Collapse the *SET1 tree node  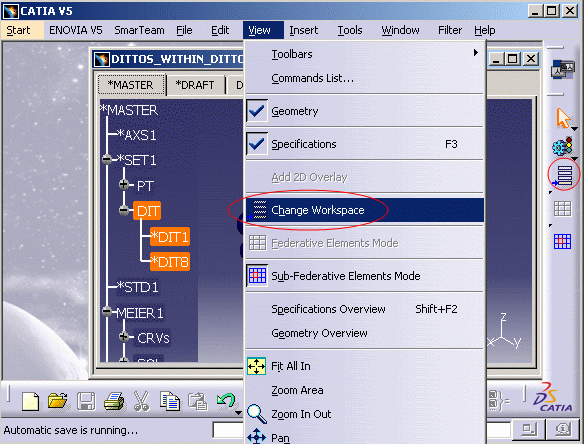107,160
